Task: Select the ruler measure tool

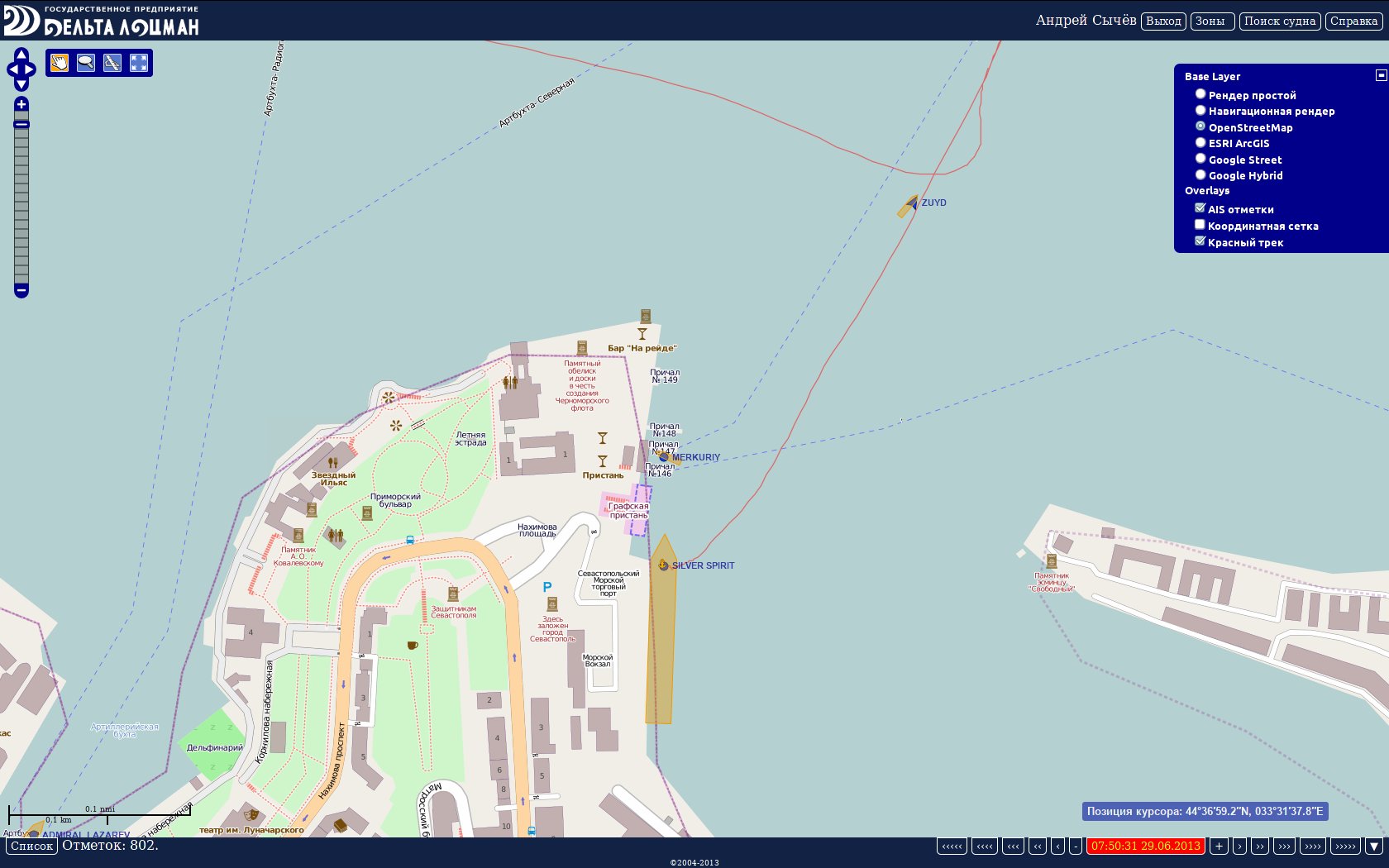Action: coord(112,63)
